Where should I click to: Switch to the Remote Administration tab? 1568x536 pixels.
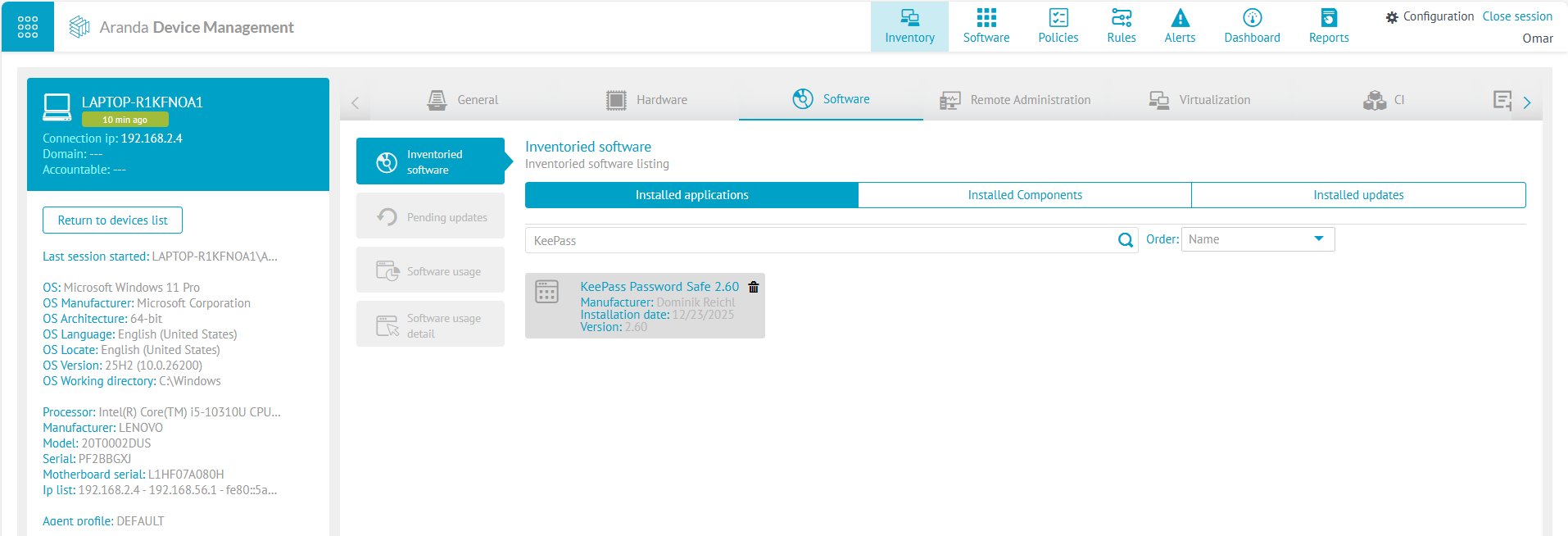tap(1015, 100)
